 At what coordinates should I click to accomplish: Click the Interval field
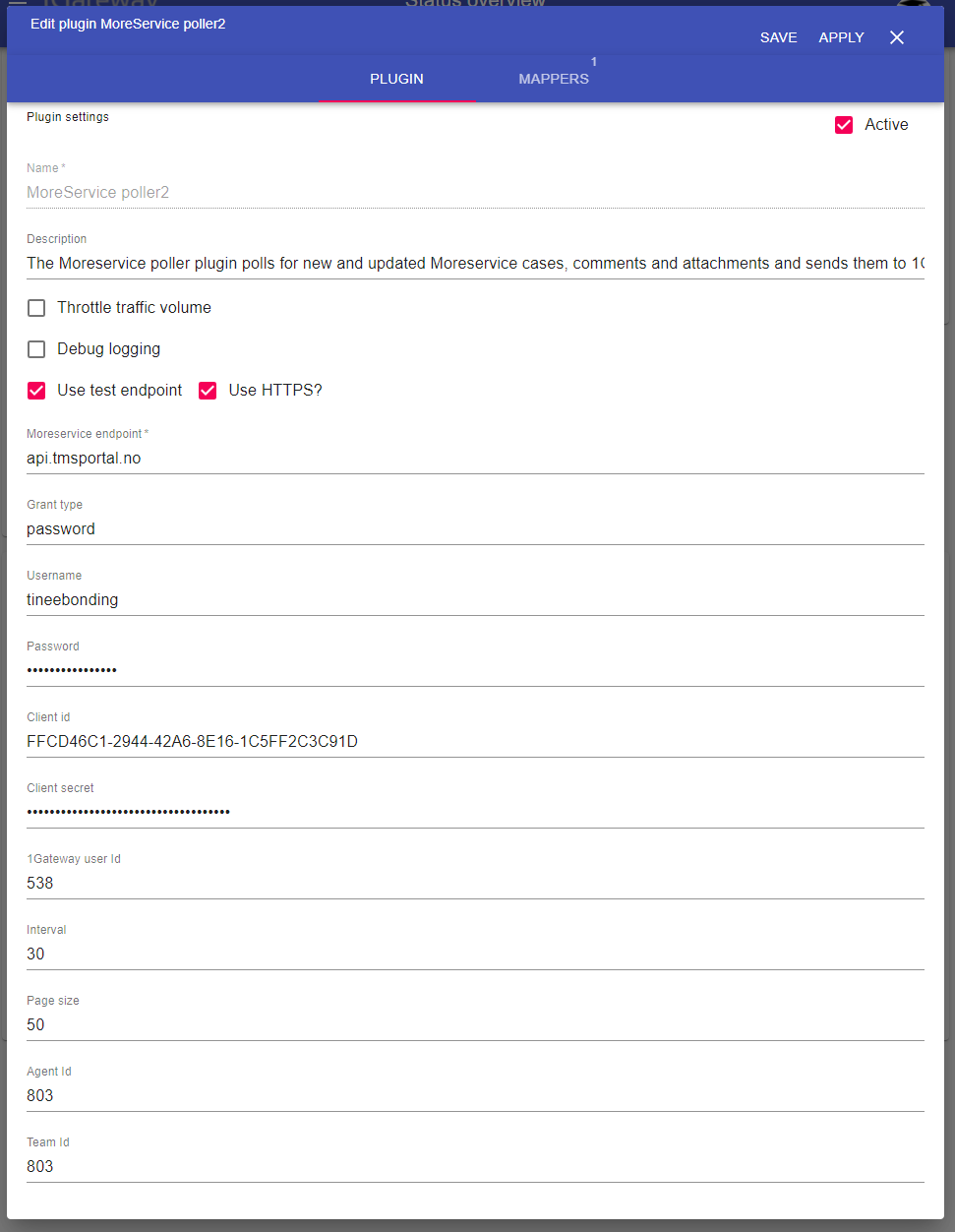tap(475, 955)
